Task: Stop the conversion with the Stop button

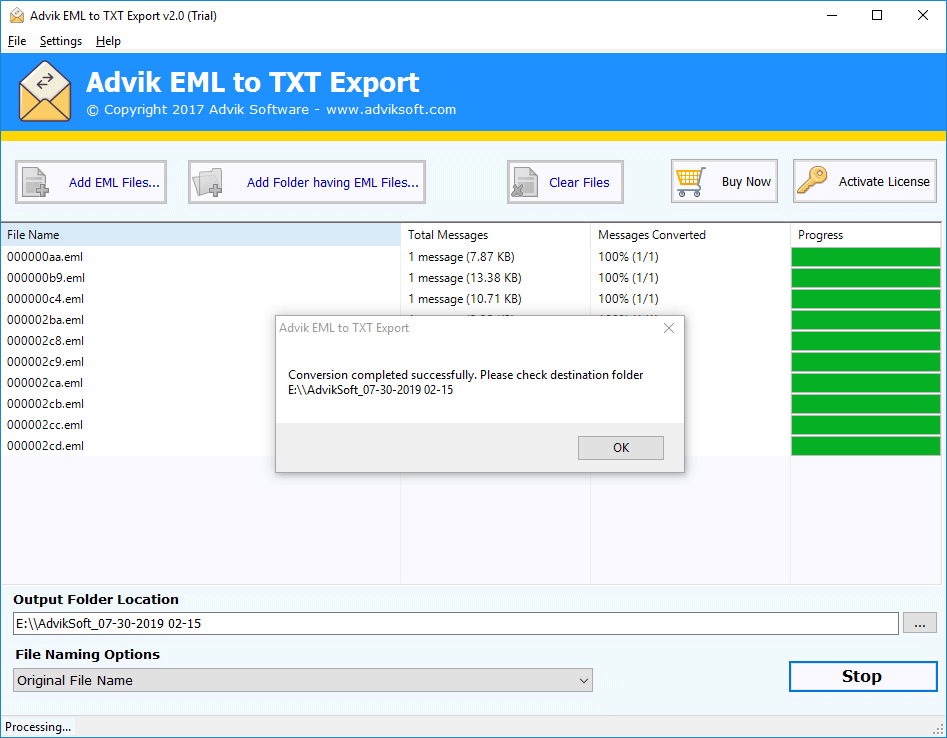Action: coord(863,676)
